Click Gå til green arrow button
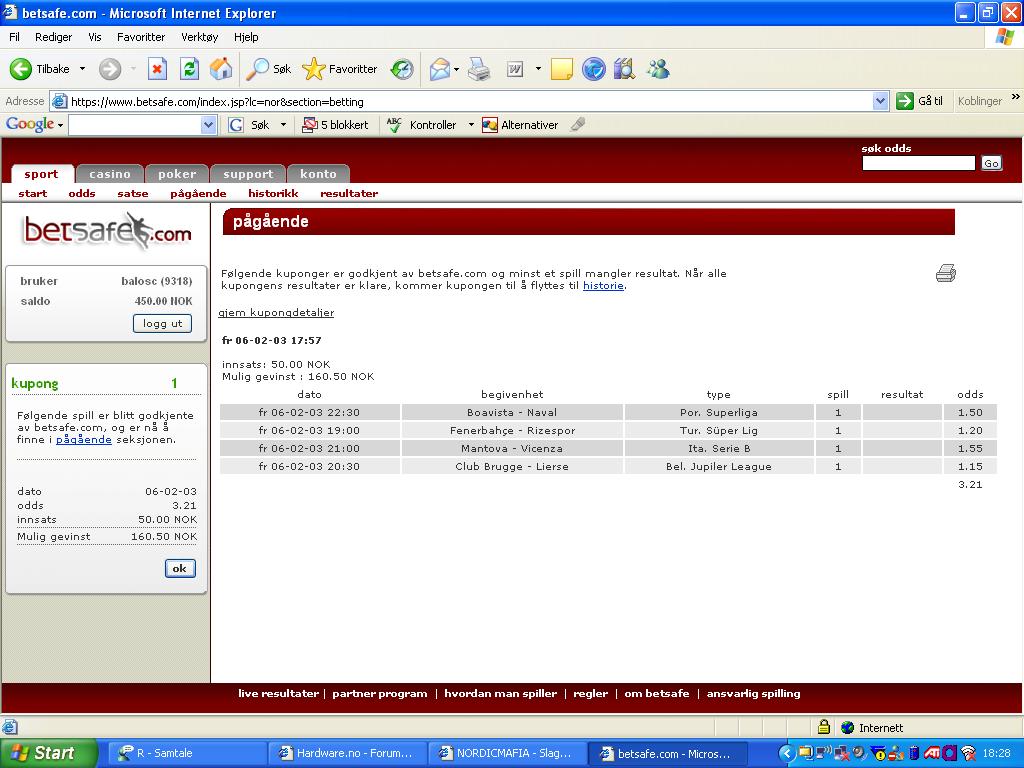The height and width of the screenshot is (768, 1024). coord(905,101)
